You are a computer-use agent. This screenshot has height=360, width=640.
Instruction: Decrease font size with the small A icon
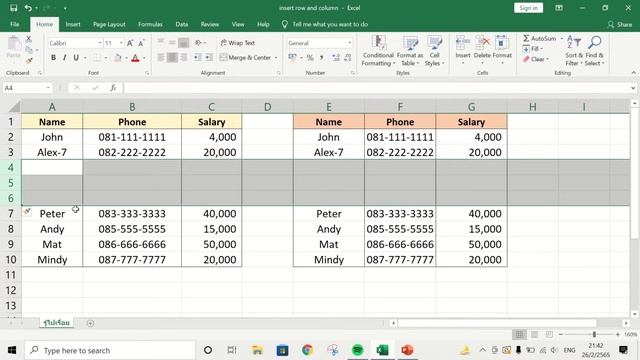141,43
